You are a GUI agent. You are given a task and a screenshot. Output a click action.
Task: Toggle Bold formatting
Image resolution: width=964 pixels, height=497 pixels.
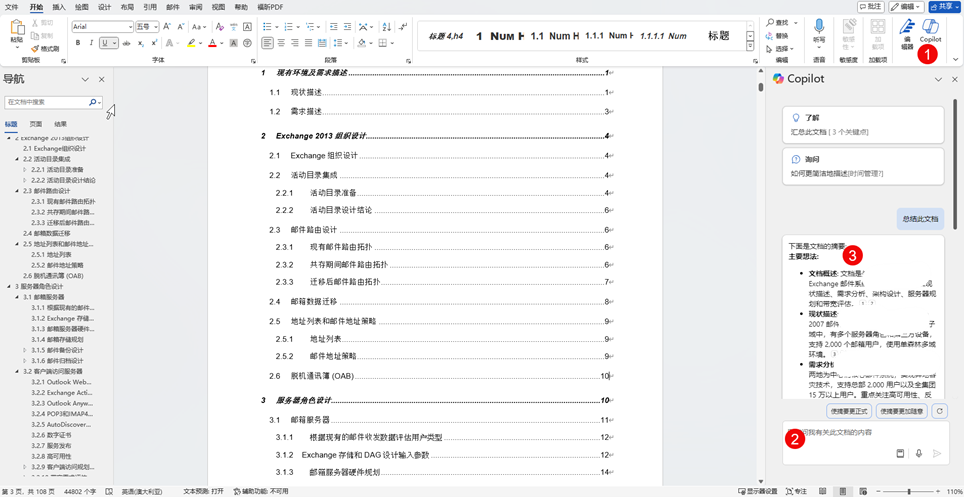pos(78,43)
